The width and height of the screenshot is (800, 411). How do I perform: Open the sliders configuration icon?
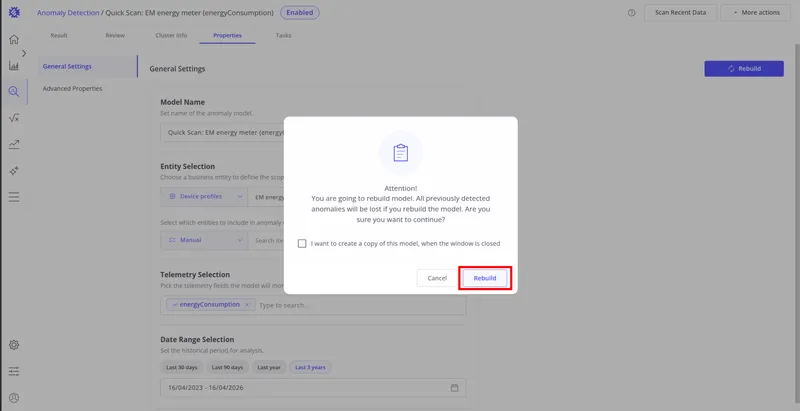click(14, 371)
